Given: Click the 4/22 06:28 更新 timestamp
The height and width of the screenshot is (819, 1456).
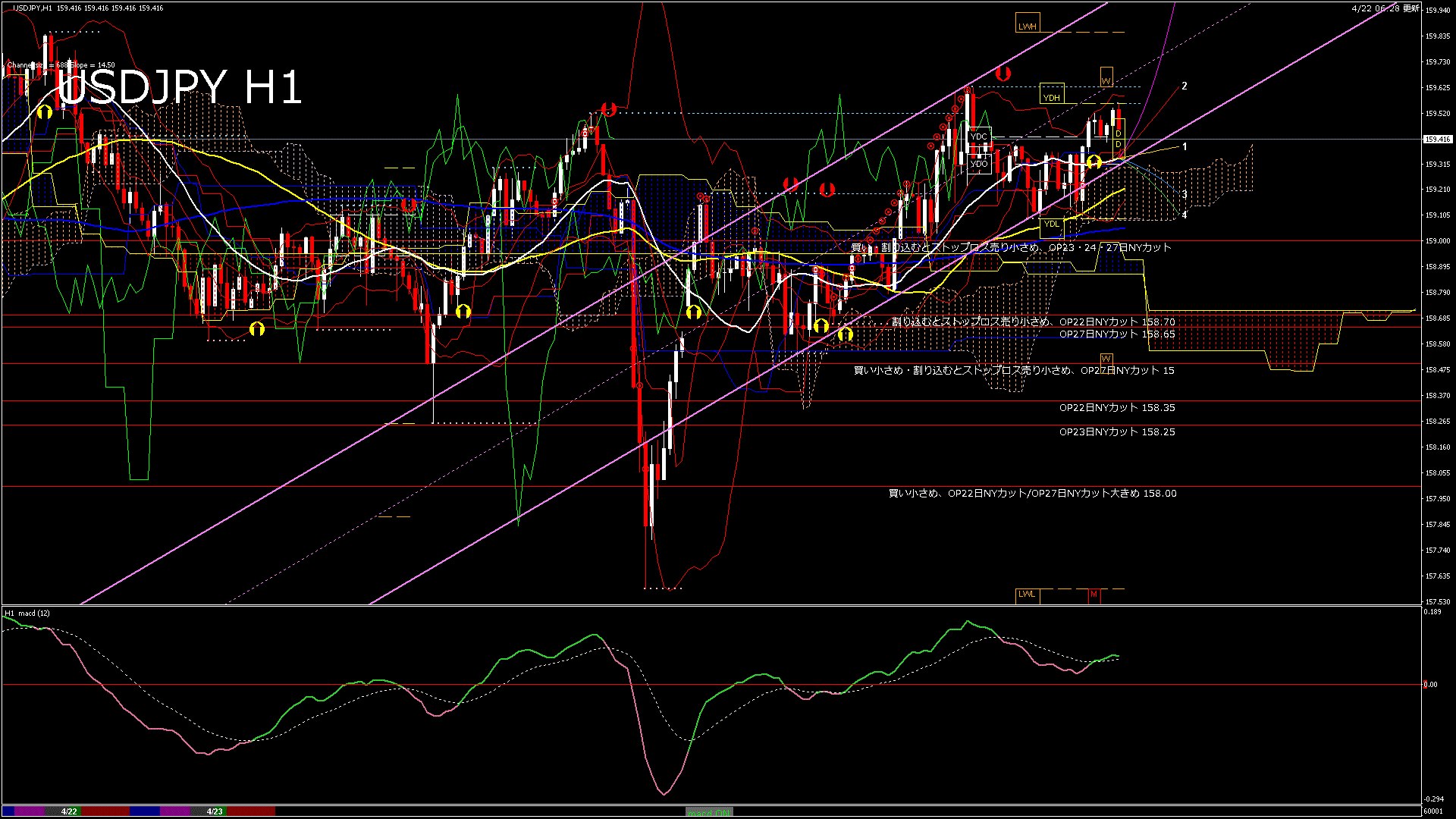Looking at the screenshot, I should (1385, 8).
